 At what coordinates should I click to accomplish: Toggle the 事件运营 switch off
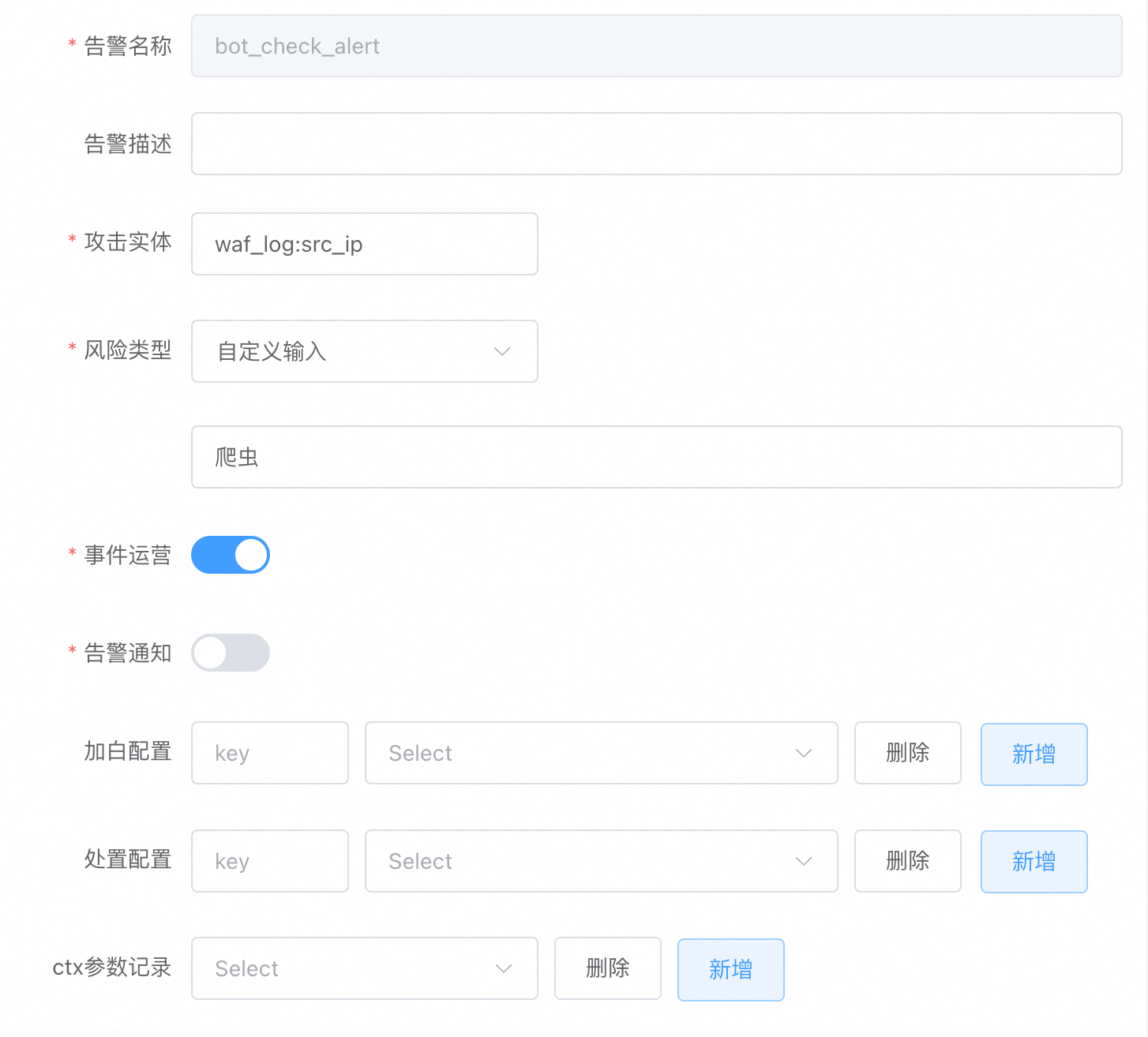231,555
